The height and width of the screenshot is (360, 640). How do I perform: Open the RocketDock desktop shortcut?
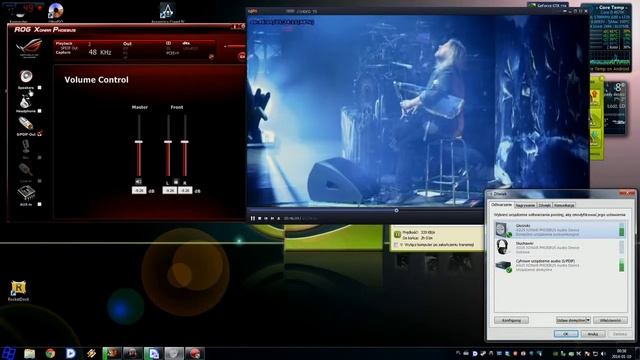tap(18, 291)
